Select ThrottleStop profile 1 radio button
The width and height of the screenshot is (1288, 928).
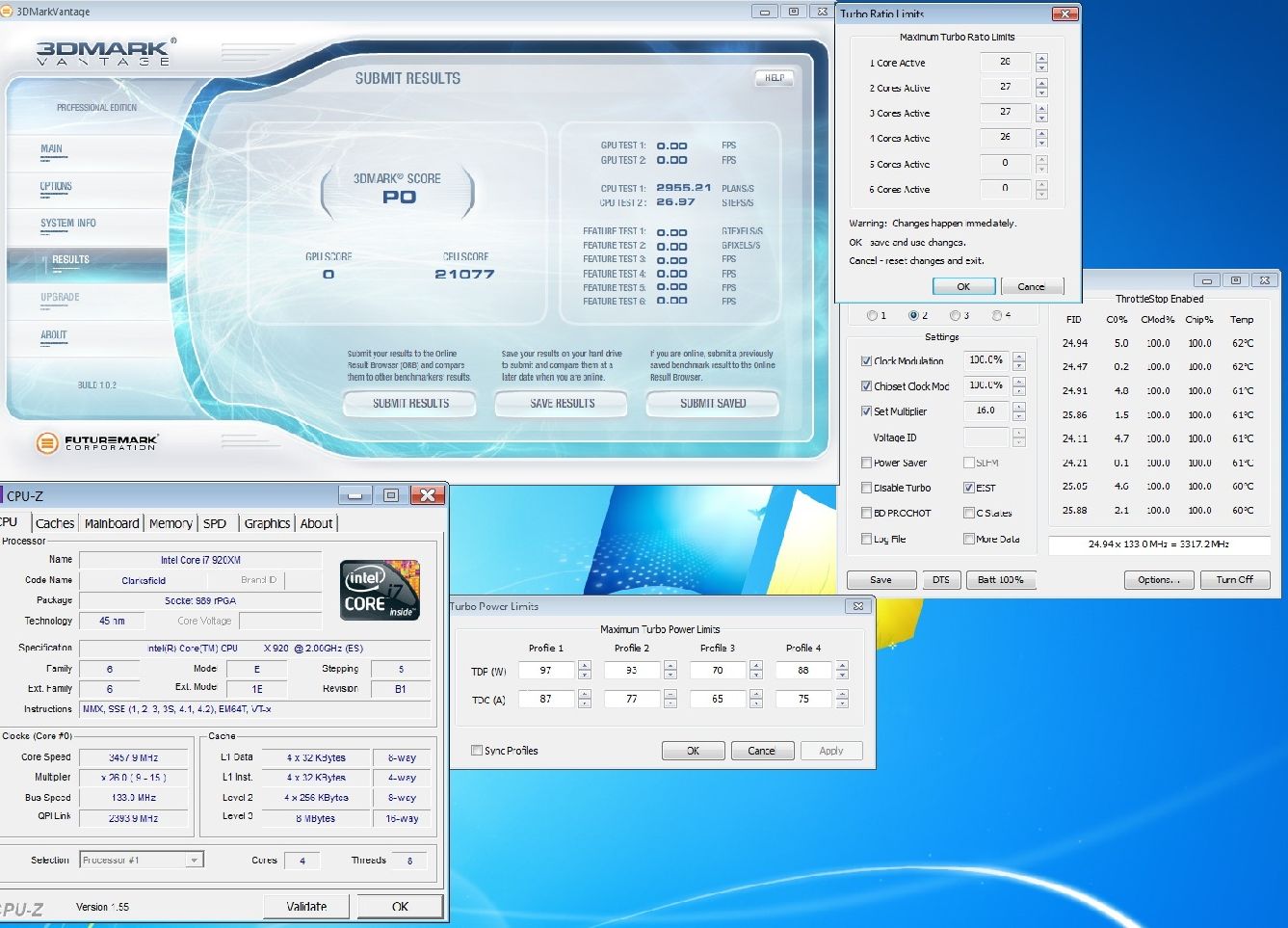872,315
